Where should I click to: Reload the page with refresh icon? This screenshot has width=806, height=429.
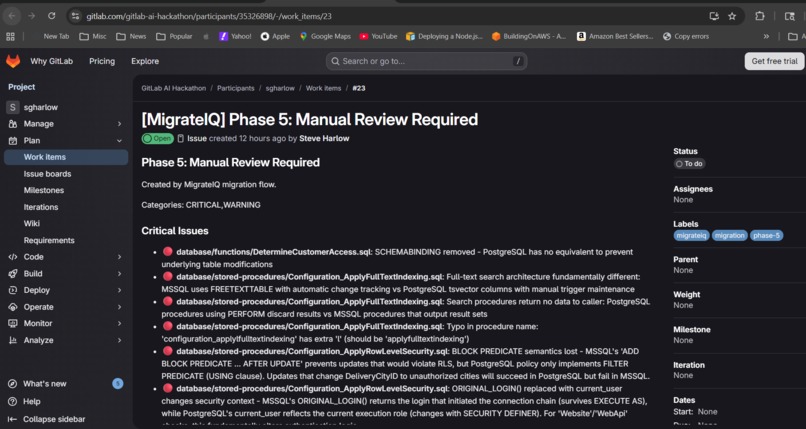click(51, 16)
